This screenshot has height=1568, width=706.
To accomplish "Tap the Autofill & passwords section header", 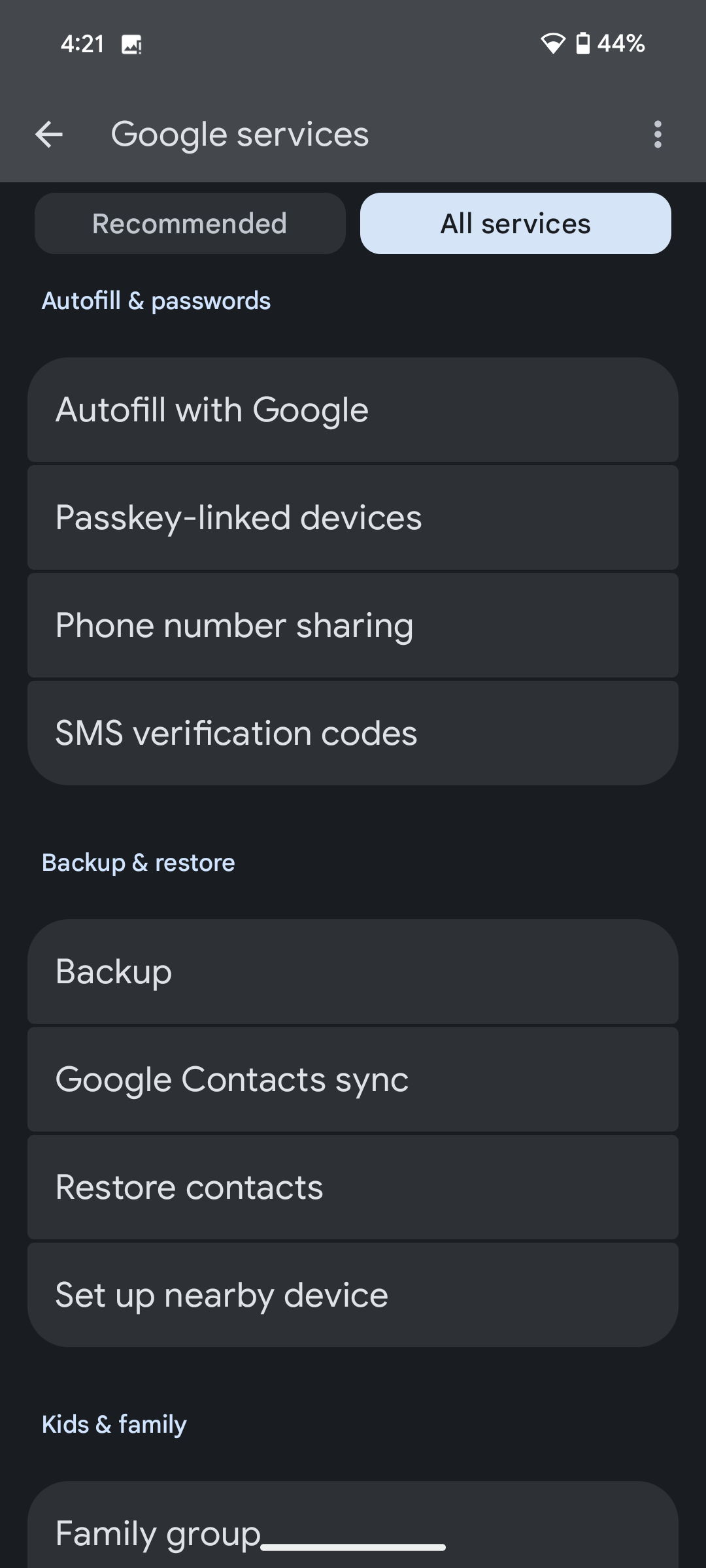I will coord(156,301).
